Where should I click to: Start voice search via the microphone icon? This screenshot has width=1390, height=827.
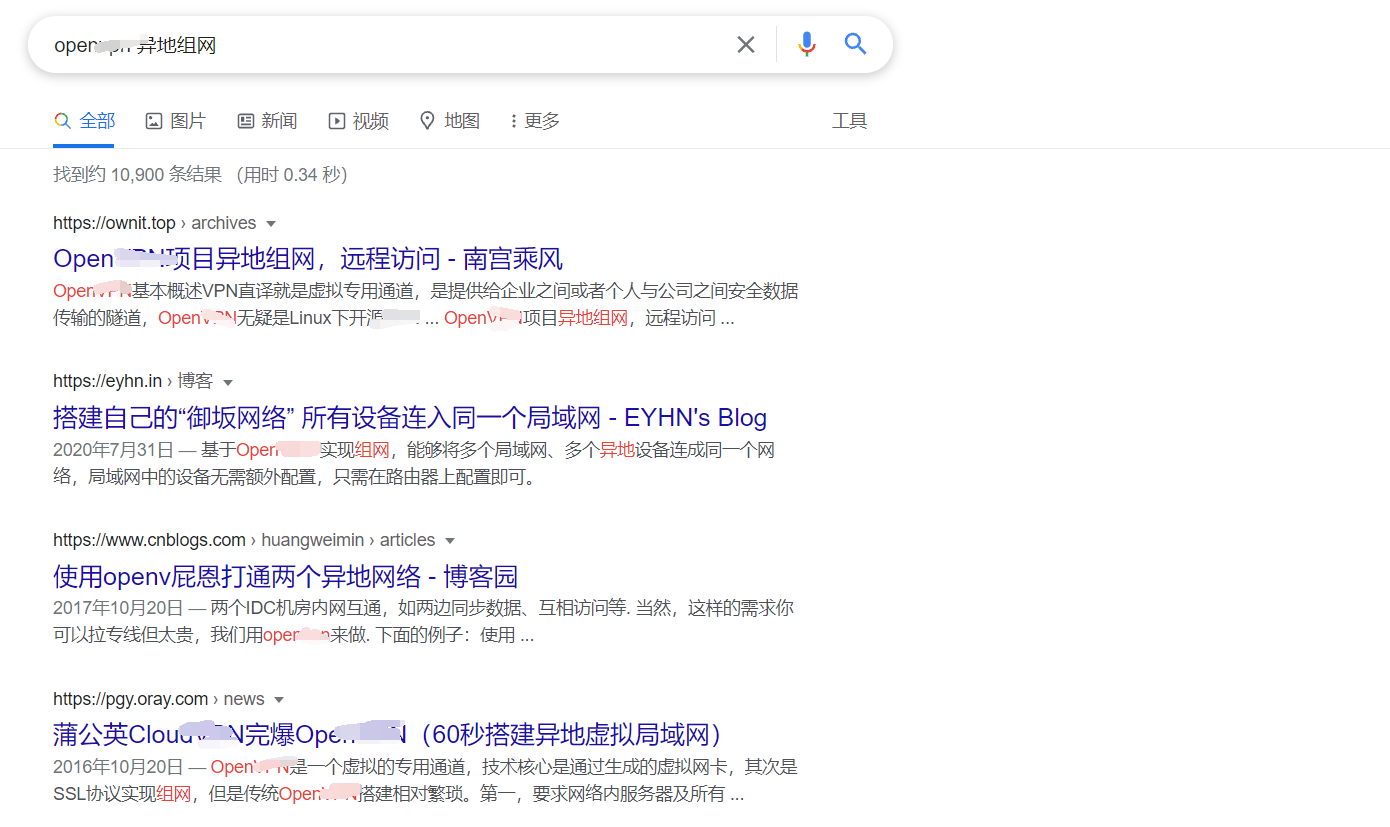pos(806,44)
